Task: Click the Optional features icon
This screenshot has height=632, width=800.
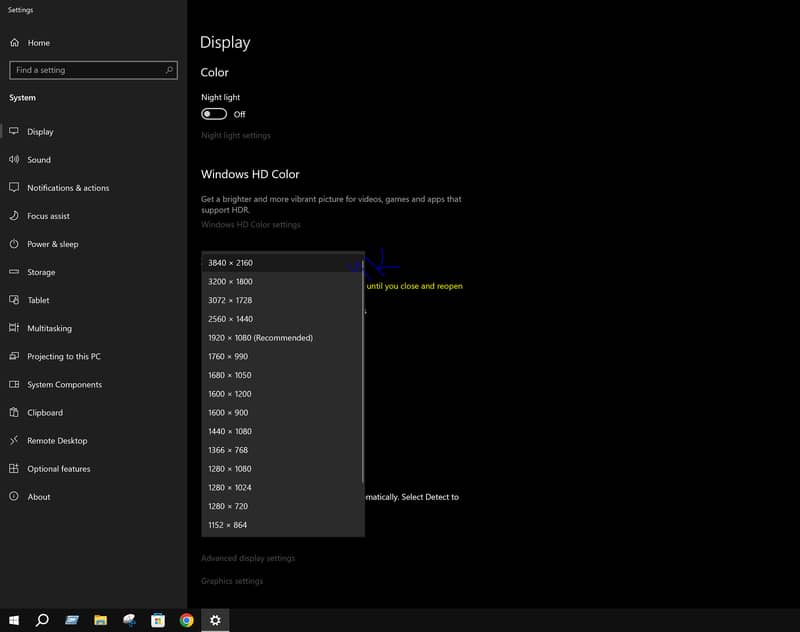Action: pos(14,468)
